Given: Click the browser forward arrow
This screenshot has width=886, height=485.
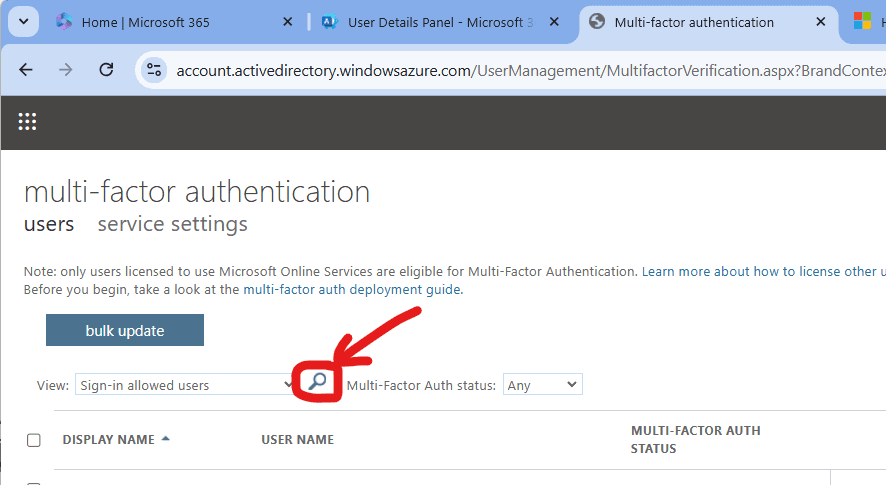Looking at the screenshot, I should point(66,69).
